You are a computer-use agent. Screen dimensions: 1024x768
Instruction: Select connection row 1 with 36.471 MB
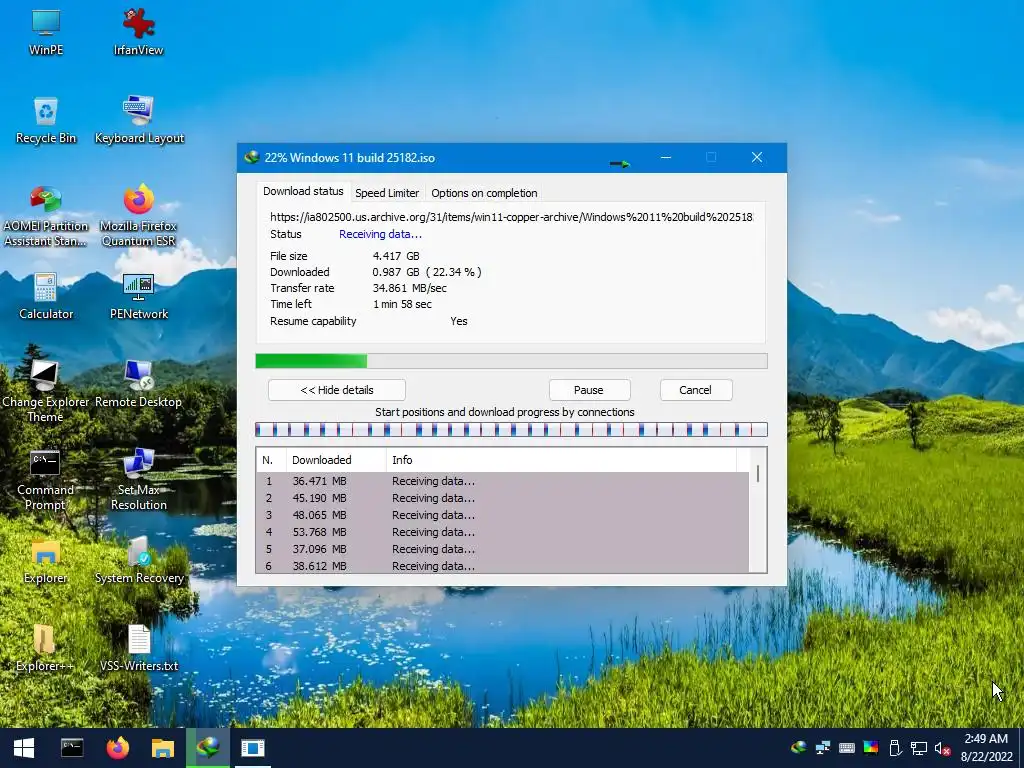tap(503, 481)
